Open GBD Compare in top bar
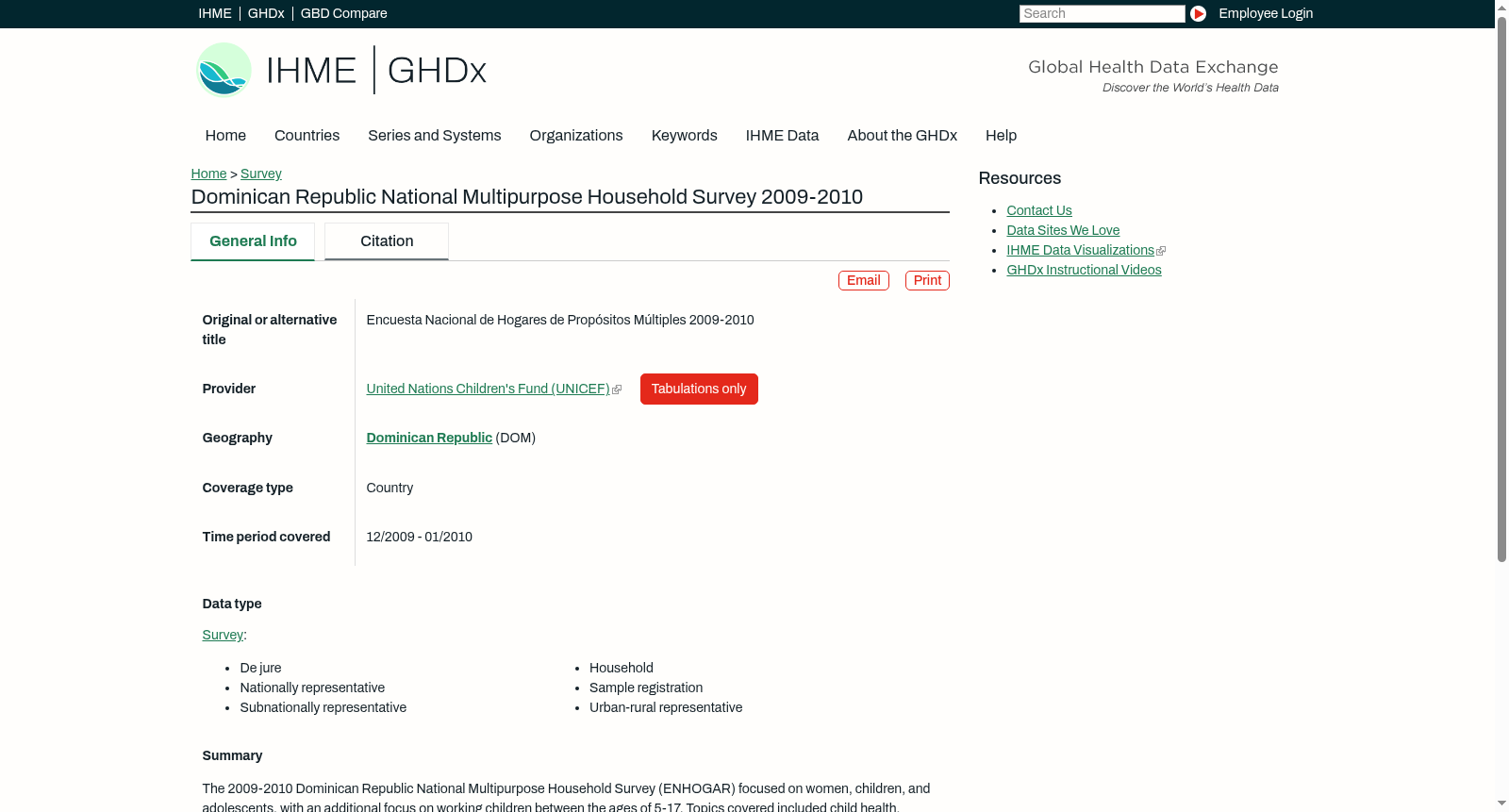 point(343,13)
